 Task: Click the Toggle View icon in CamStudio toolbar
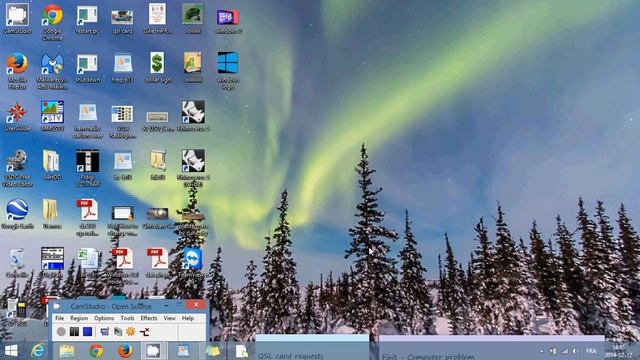(104, 331)
